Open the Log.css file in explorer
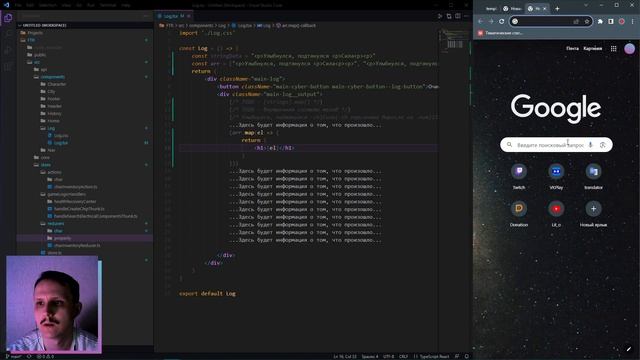The image size is (640, 360). click(x=61, y=136)
